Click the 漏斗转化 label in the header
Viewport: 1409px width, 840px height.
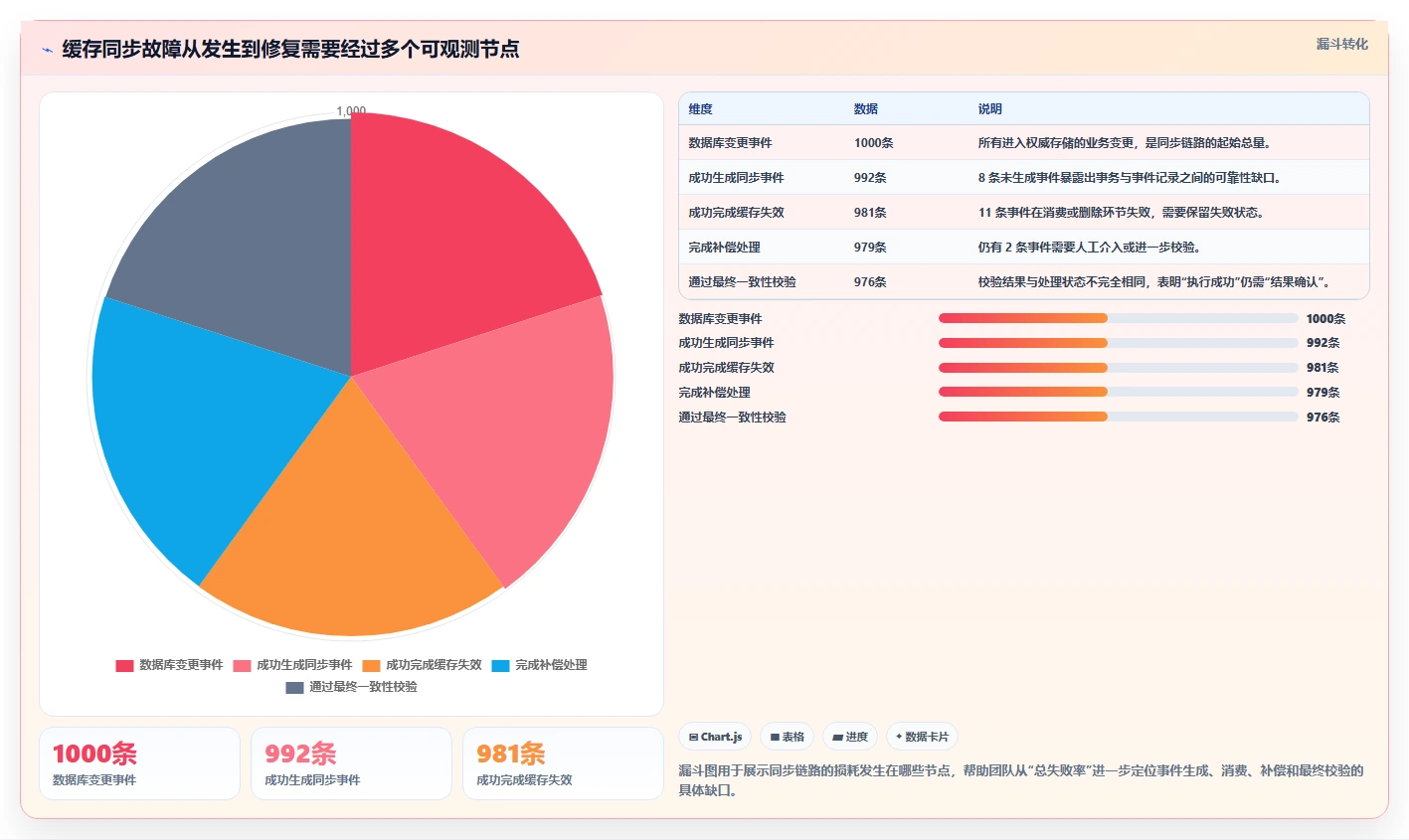click(1341, 44)
